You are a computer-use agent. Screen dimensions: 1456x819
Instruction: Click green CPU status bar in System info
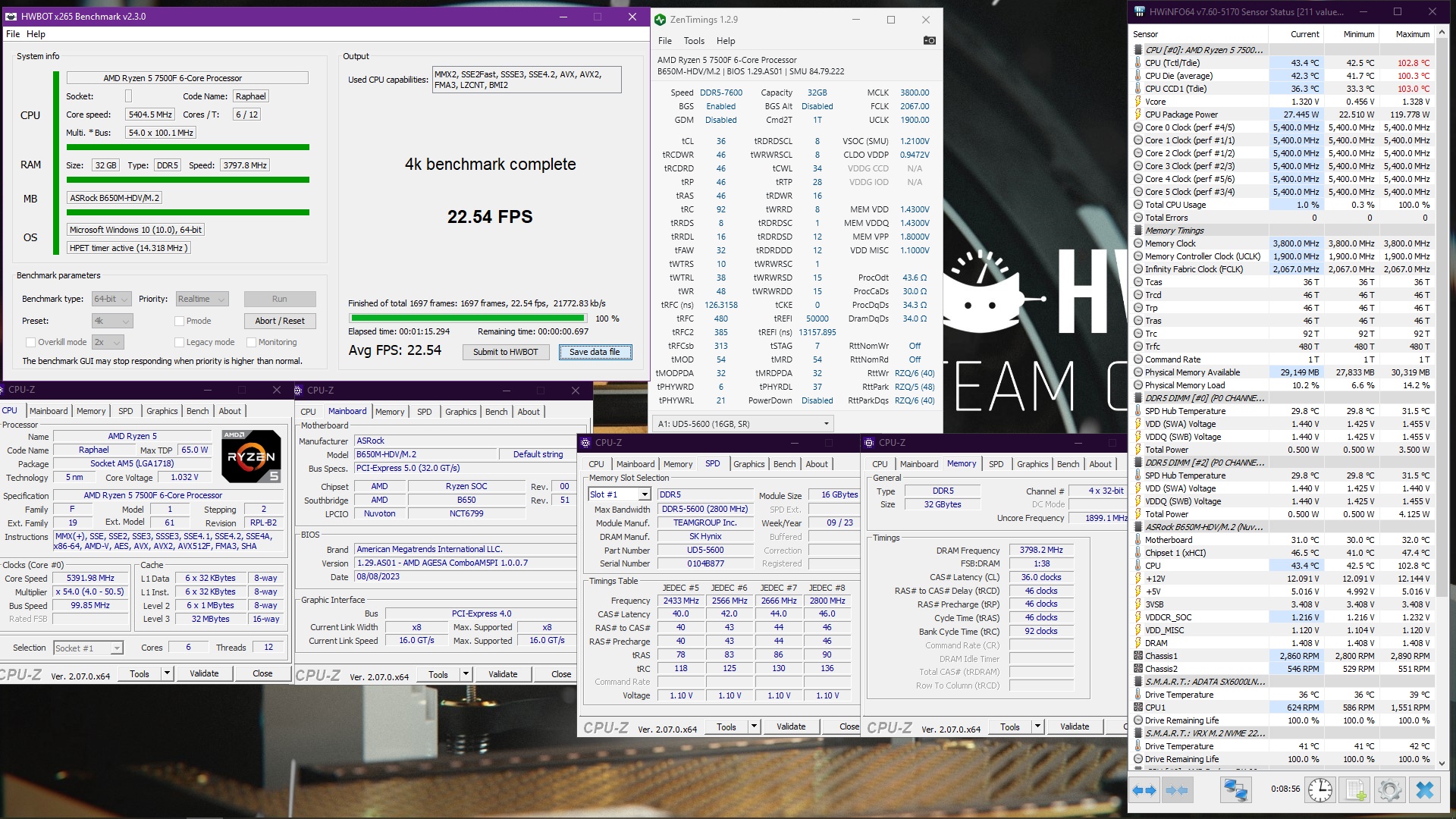(187, 147)
